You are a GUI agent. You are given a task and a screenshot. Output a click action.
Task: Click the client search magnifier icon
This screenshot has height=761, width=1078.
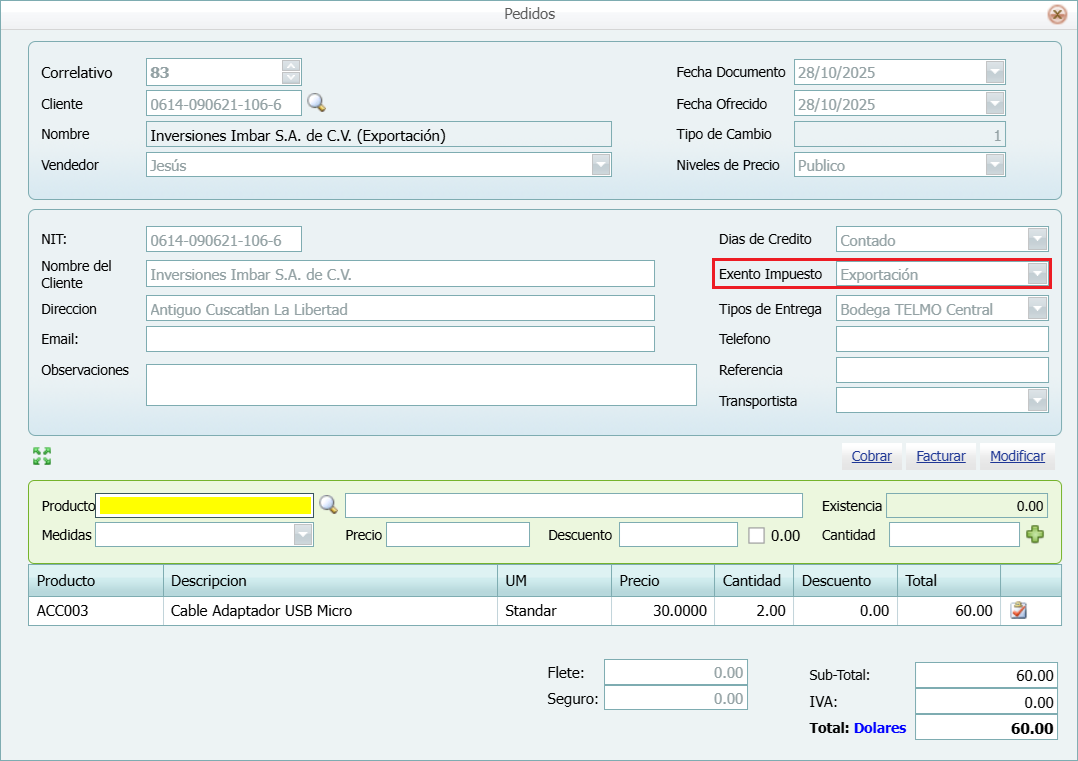click(x=316, y=103)
